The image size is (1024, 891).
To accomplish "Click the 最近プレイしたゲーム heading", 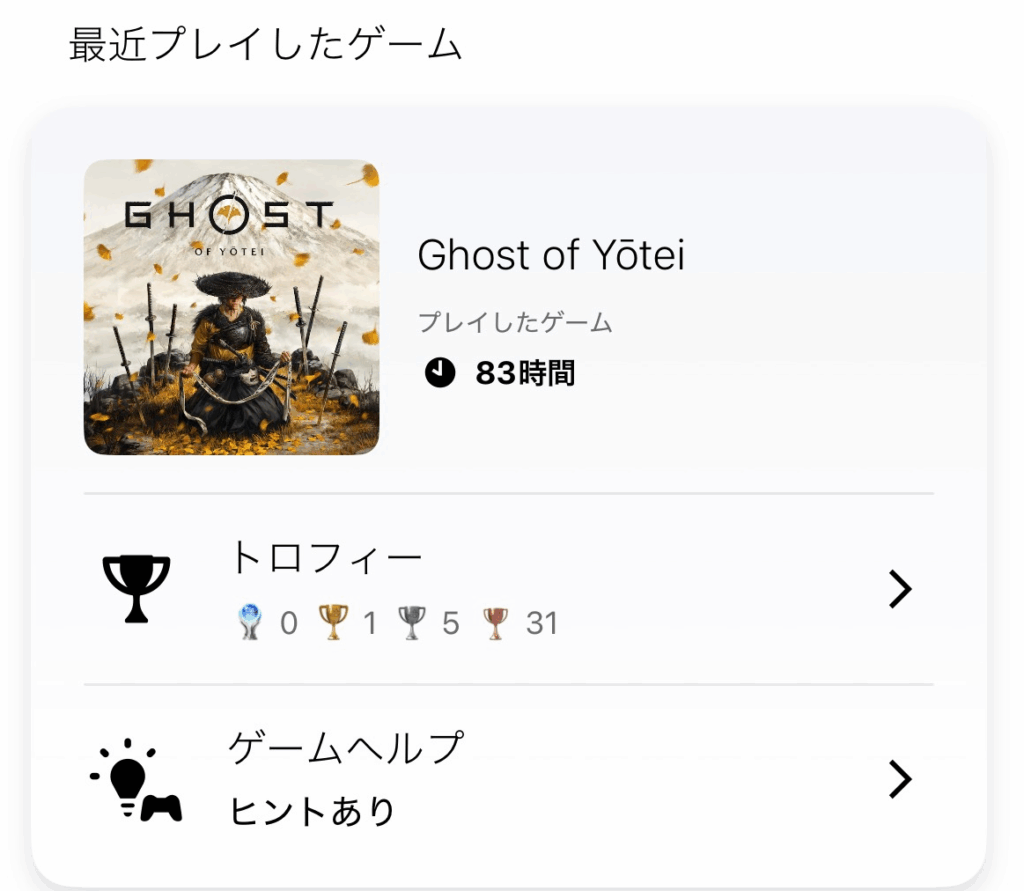I will click(265, 45).
